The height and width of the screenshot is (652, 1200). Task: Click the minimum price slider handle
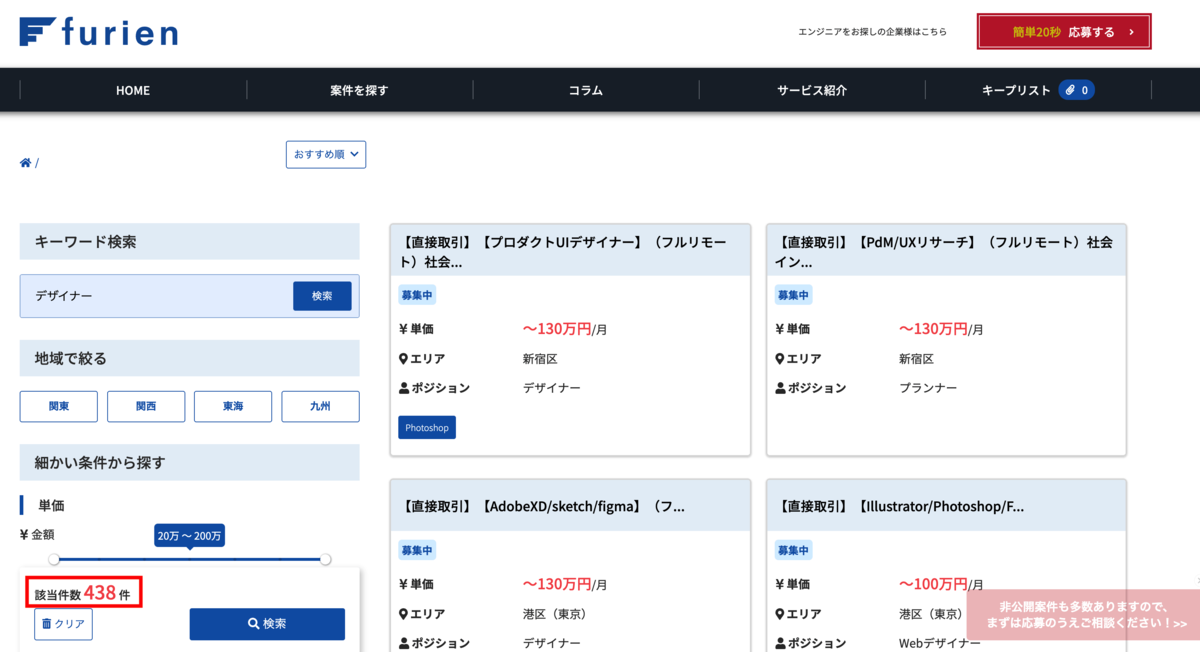(x=54, y=559)
